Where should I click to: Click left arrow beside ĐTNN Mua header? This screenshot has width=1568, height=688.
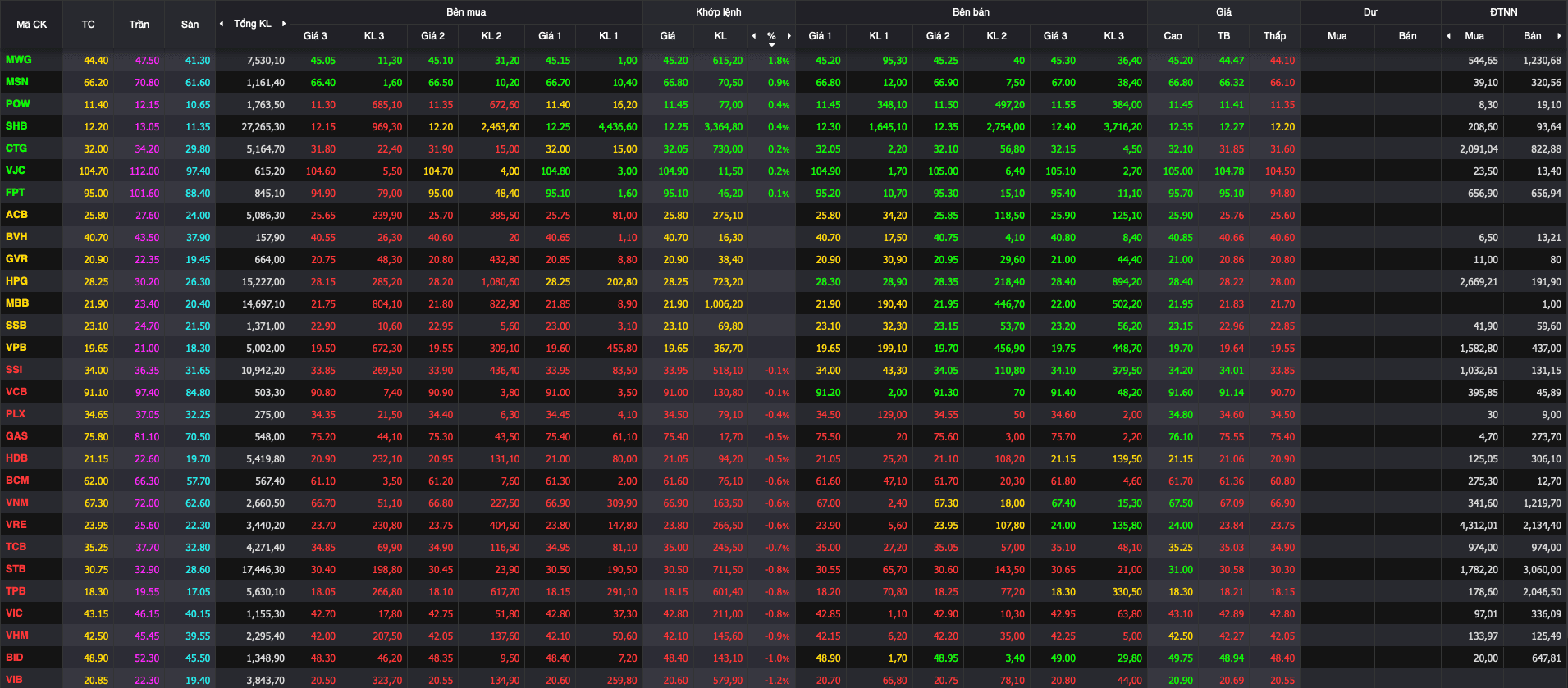point(1448,36)
